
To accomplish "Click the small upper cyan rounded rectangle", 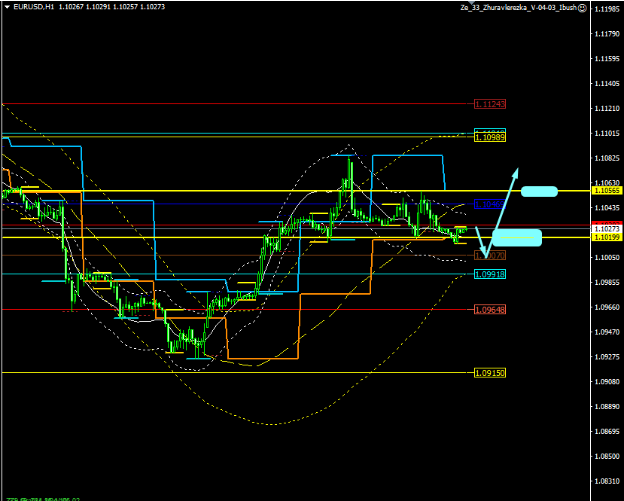I will click(539, 191).
